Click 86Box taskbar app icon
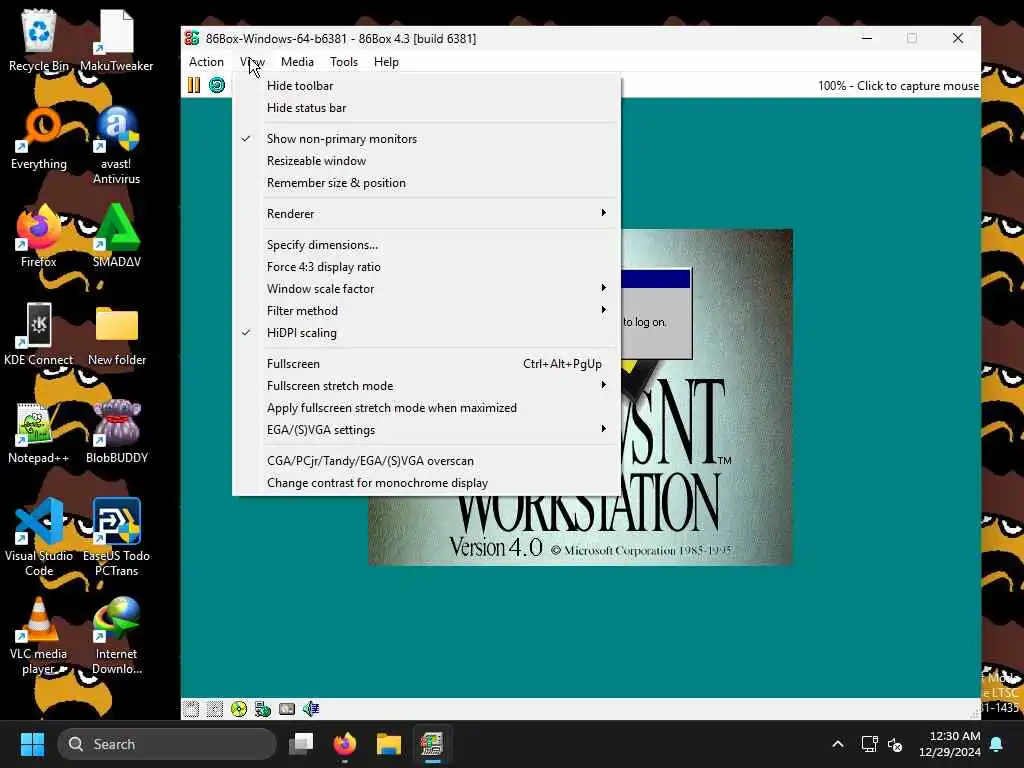This screenshot has width=1024, height=768. [432, 744]
